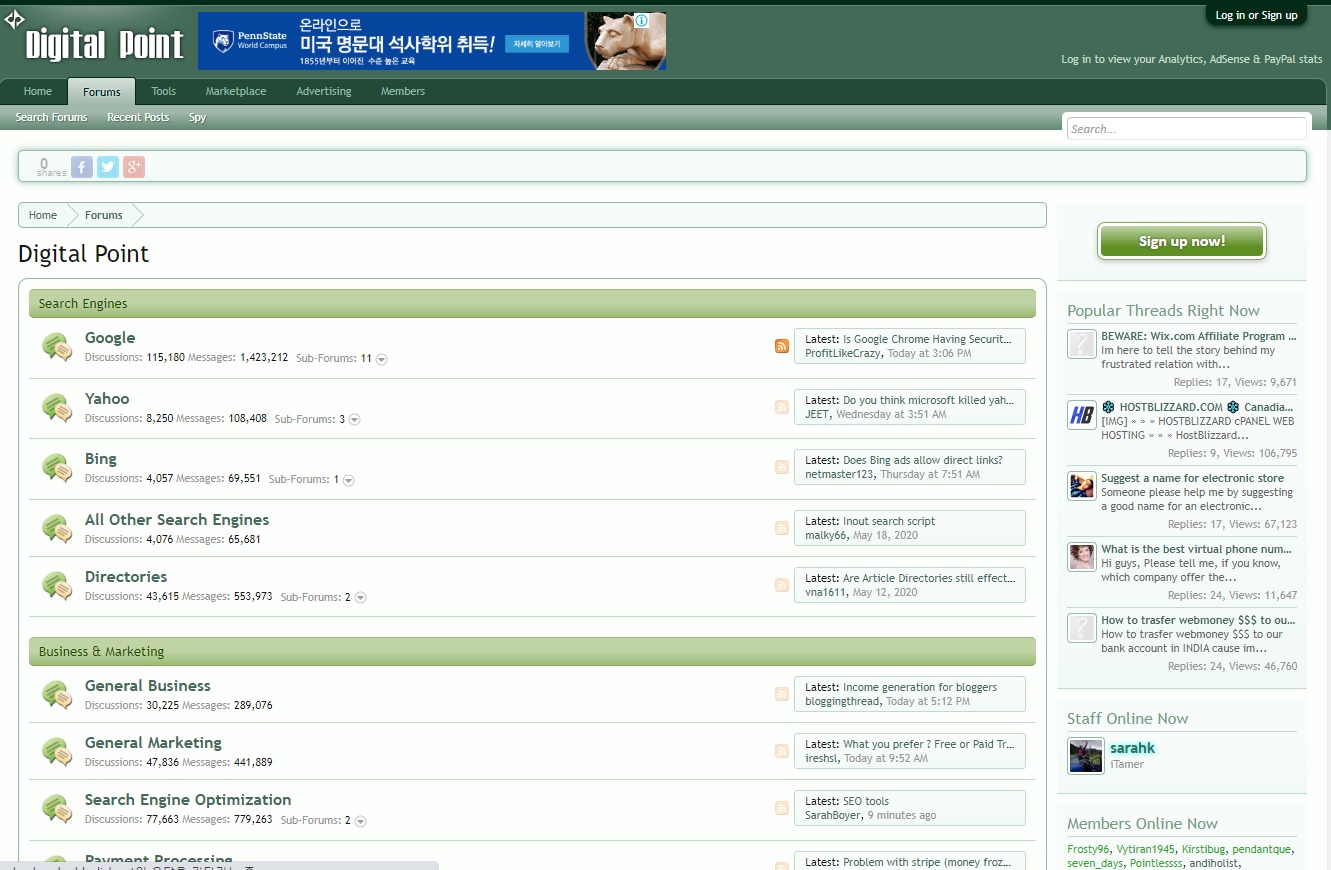This screenshot has width=1331, height=870.
Task: Expand Google sub-forums dropdown
Action: click(381, 359)
